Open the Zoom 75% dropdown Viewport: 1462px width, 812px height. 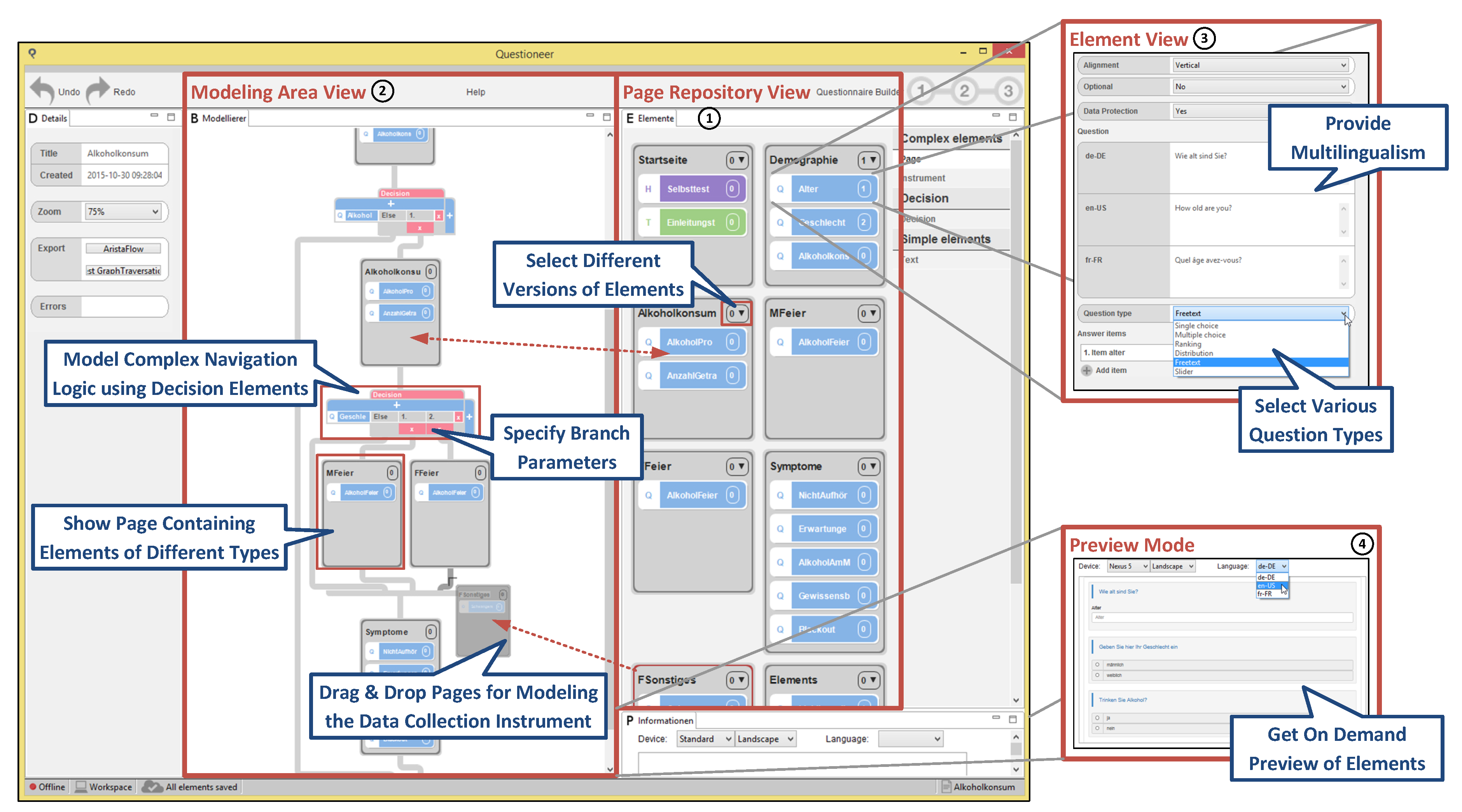point(124,212)
